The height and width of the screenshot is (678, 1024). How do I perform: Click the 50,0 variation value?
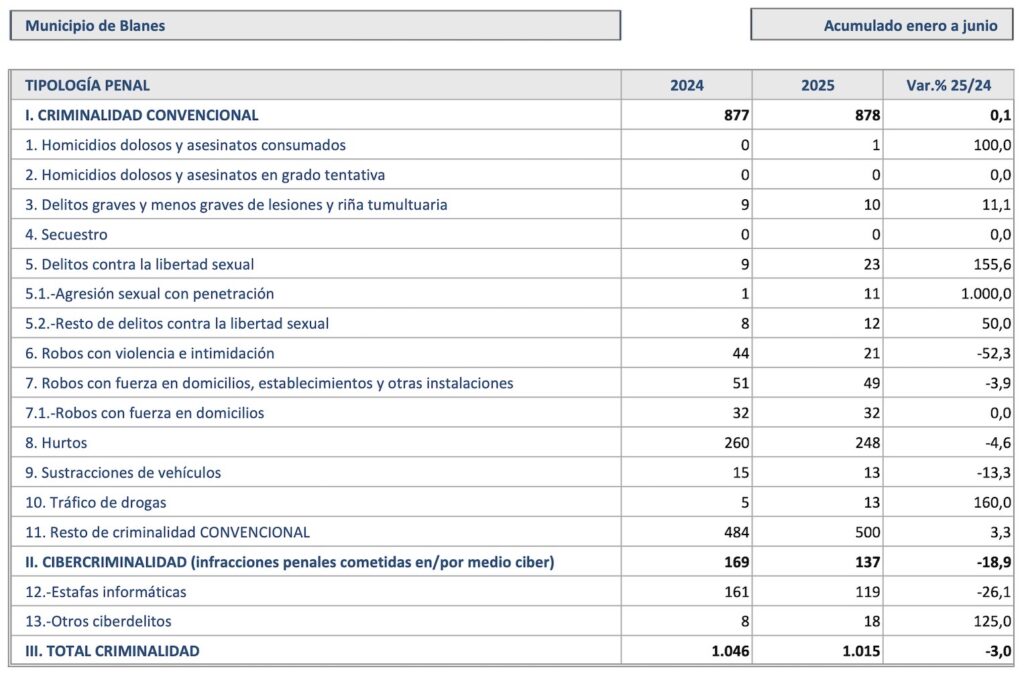(997, 324)
